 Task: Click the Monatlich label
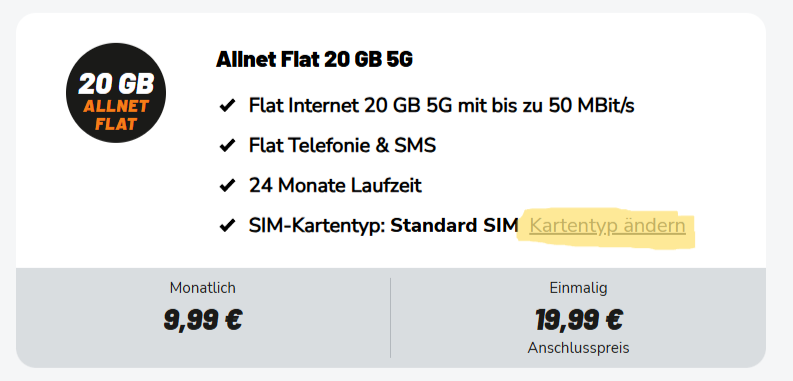203,288
